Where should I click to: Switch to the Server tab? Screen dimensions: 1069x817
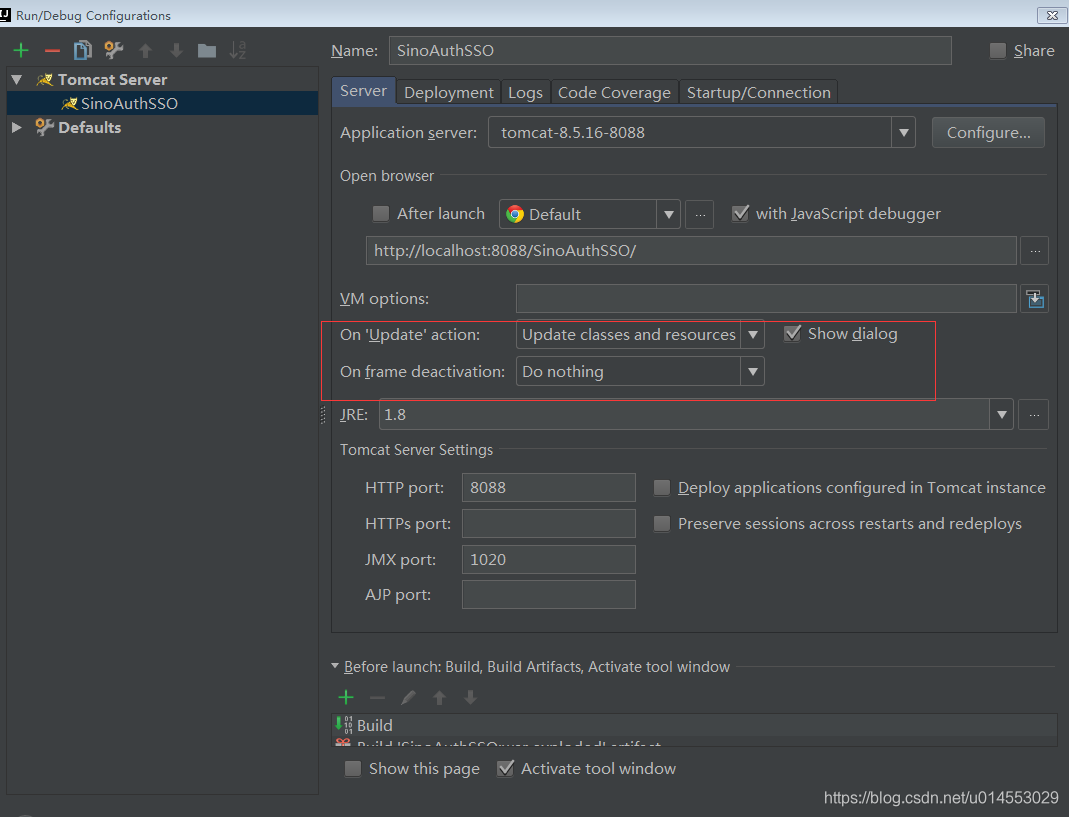pos(363,91)
